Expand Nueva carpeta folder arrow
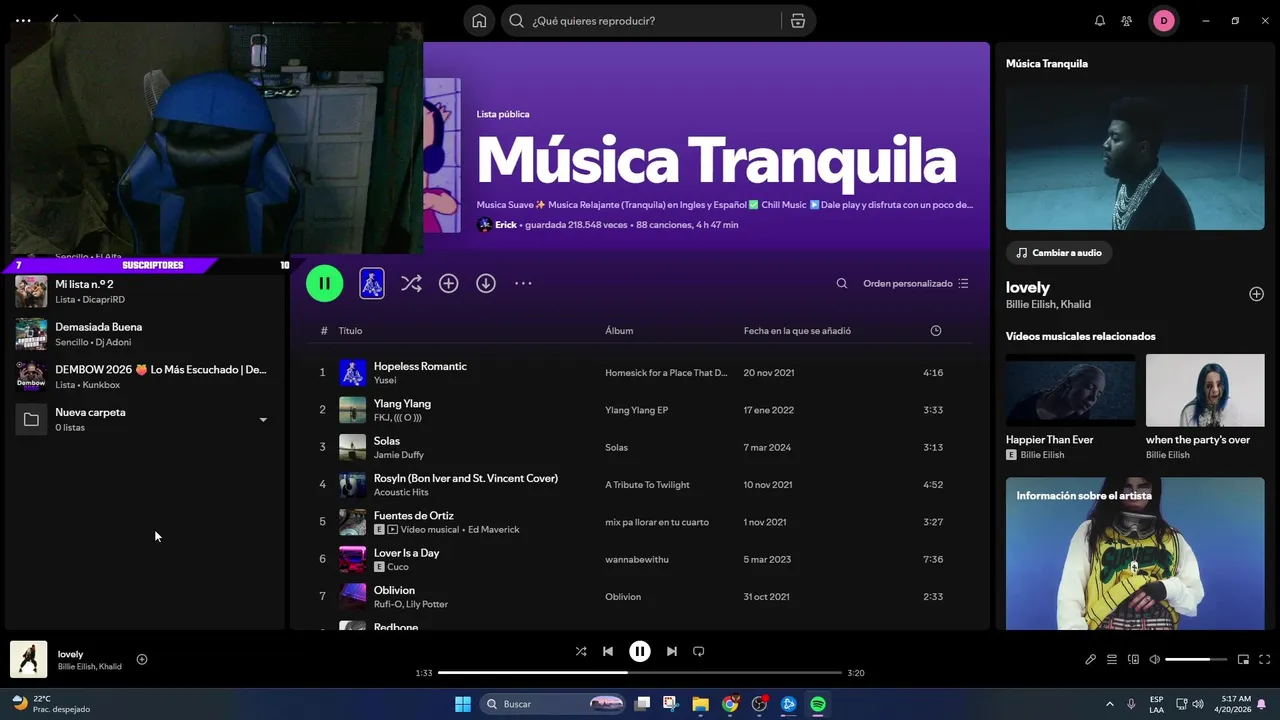Viewport: 1280px width, 720px height. 263,420
